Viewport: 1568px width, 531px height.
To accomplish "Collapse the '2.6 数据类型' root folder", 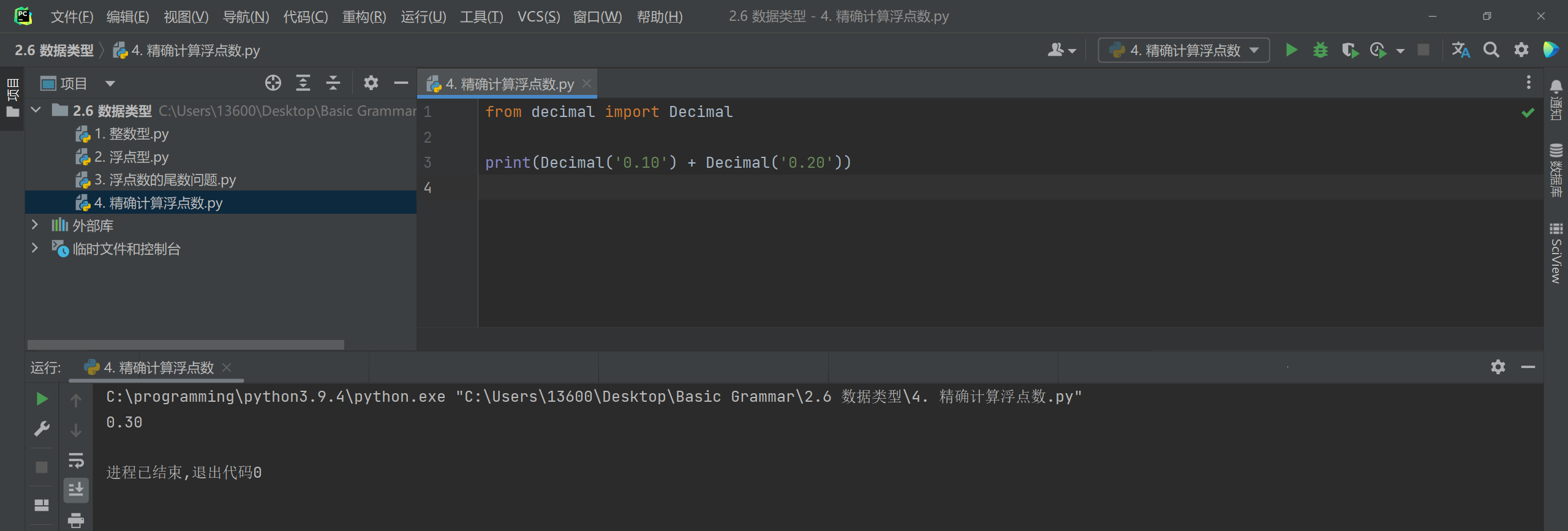I will 36,110.
